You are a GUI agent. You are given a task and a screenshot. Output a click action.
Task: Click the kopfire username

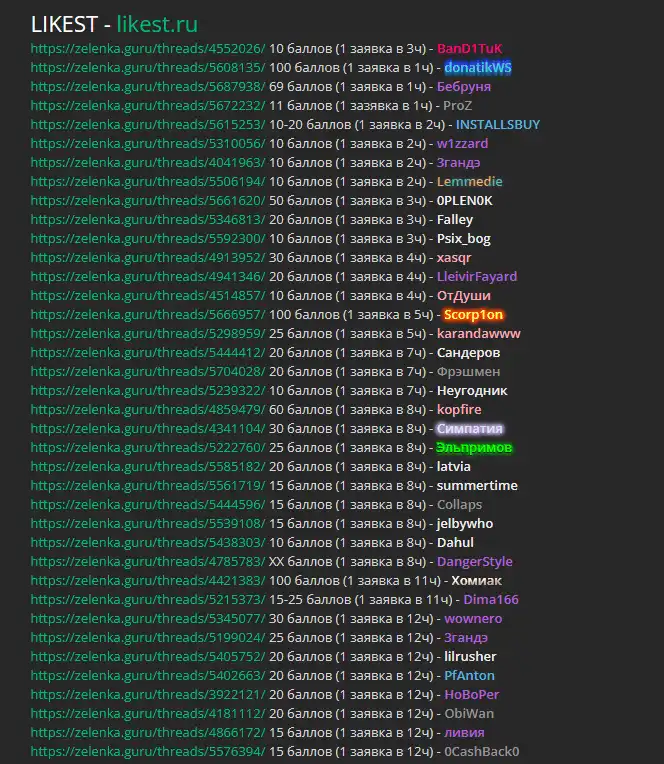tap(459, 410)
